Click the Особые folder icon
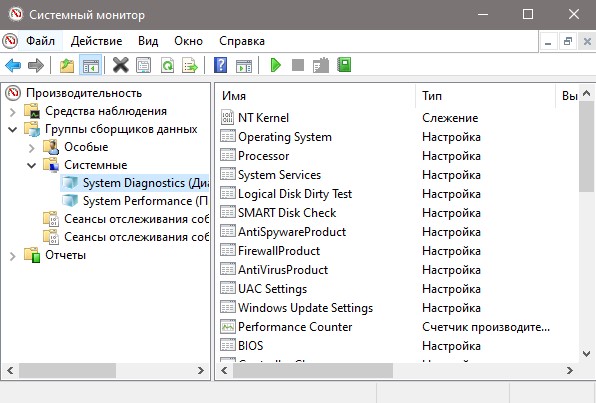The width and height of the screenshot is (596, 403). (51, 147)
